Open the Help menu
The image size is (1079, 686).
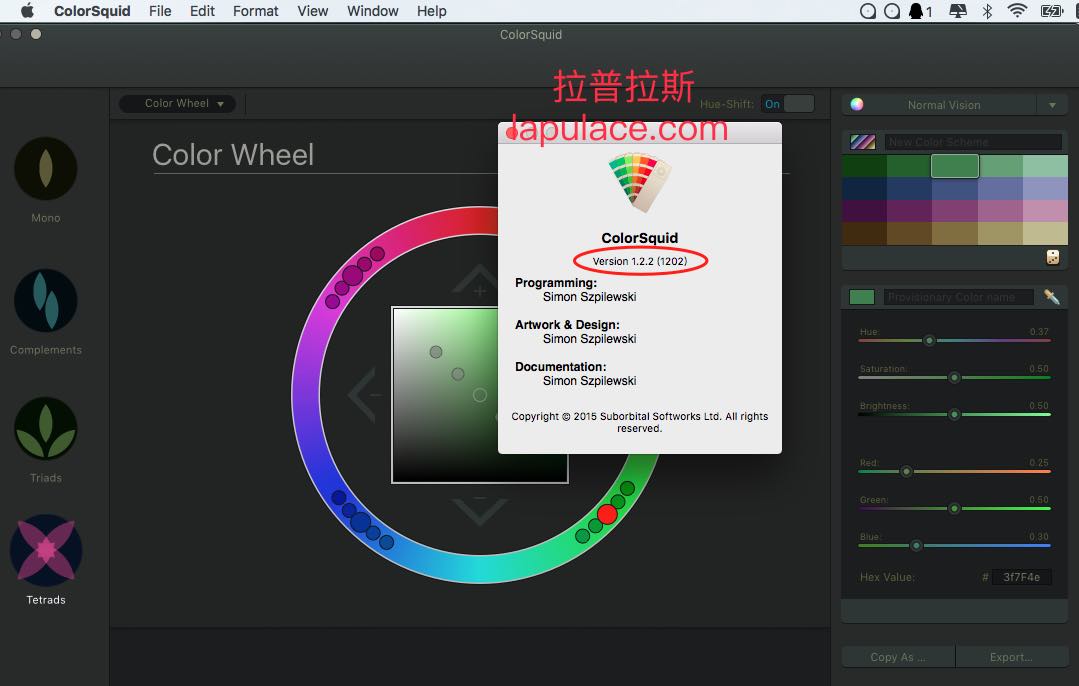pyautogui.click(x=431, y=11)
